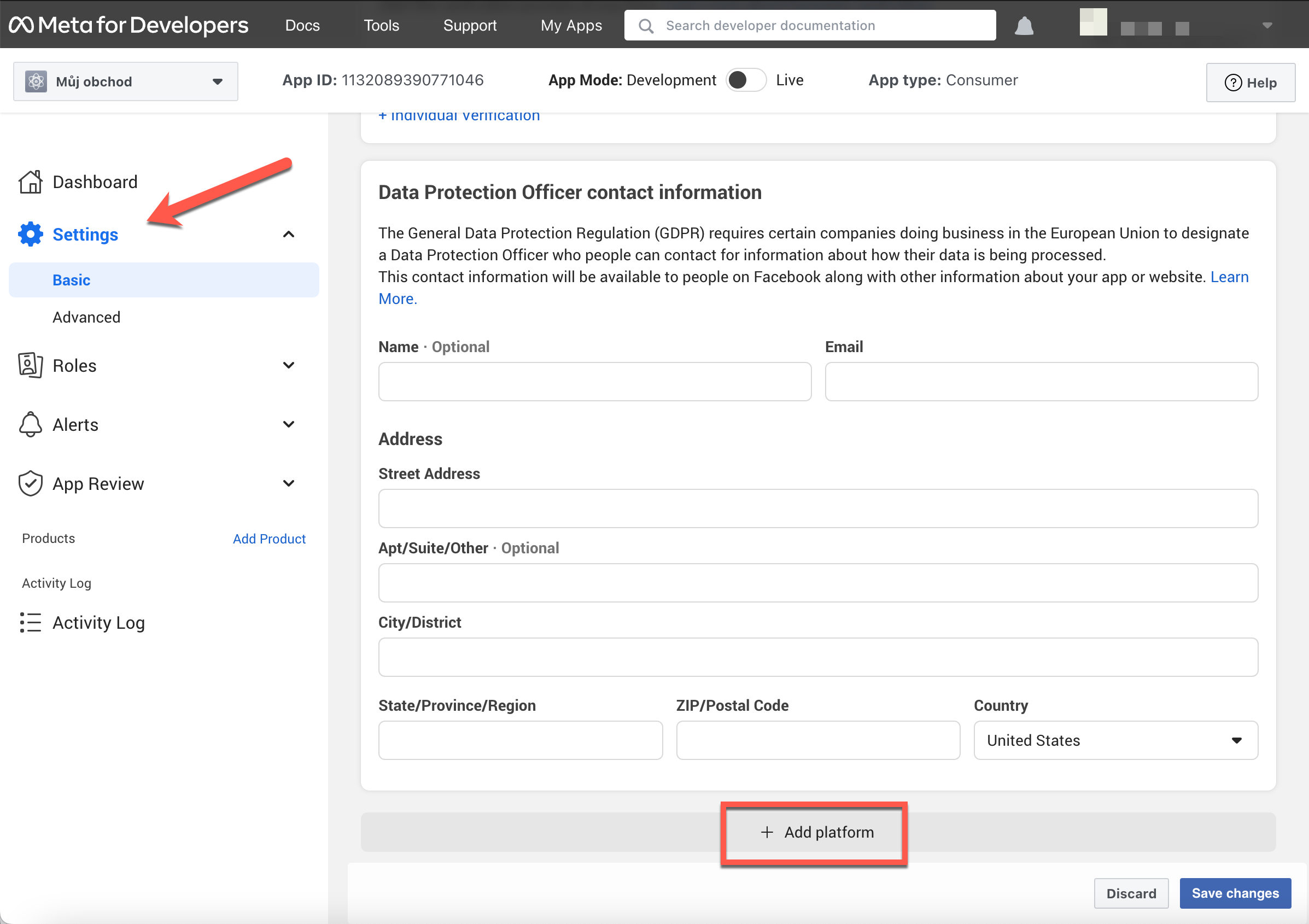
Task: Open the notifications bell icon
Action: (x=1024, y=26)
